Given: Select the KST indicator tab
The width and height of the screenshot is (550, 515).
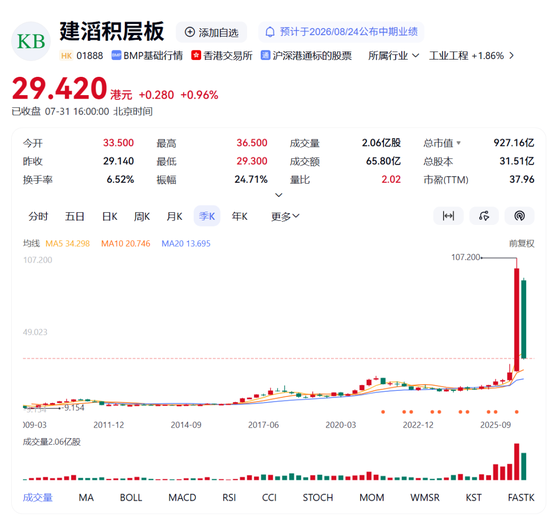Looking at the screenshot, I should pos(474,497).
